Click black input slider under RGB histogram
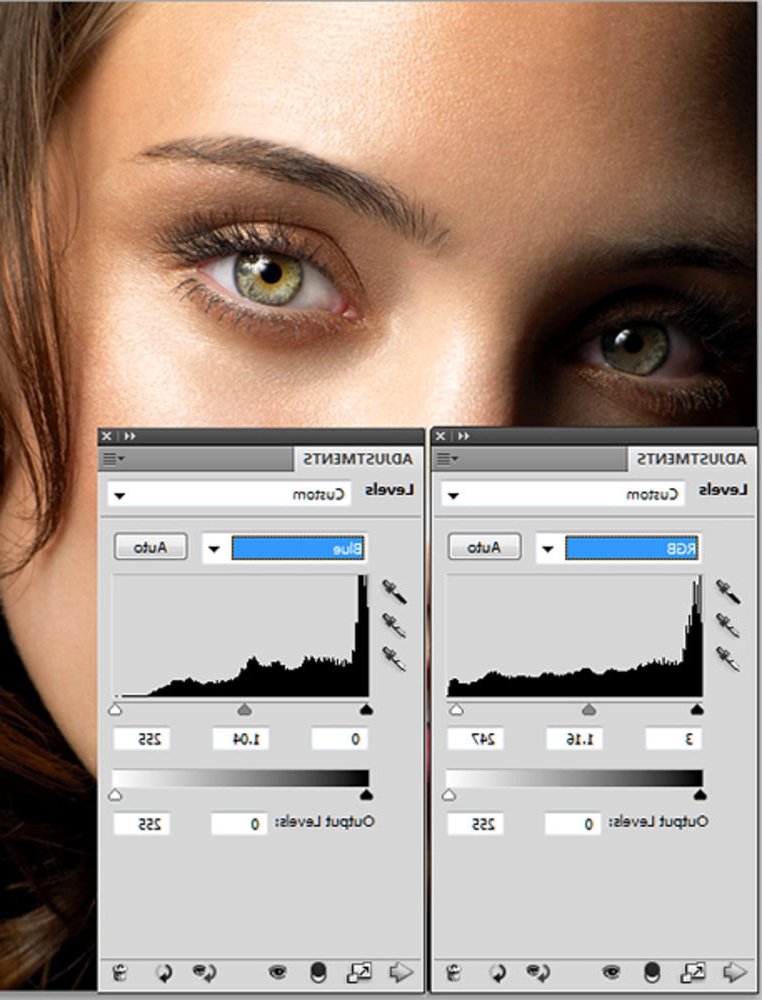Image resolution: width=762 pixels, height=1000 pixels. click(x=697, y=709)
